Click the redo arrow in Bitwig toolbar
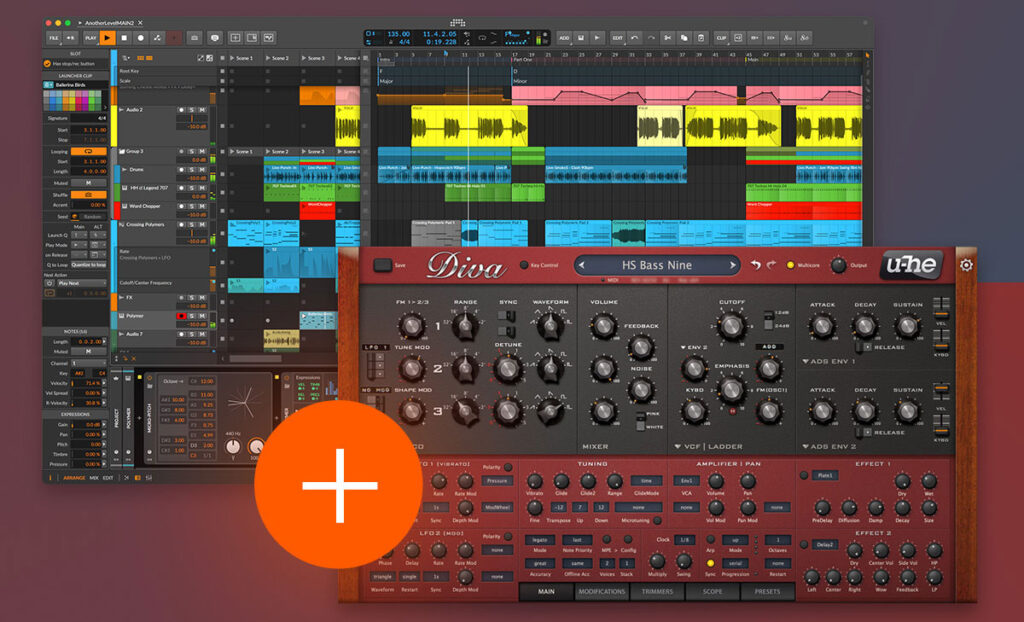 pyautogui.click(x=650, y=38)
